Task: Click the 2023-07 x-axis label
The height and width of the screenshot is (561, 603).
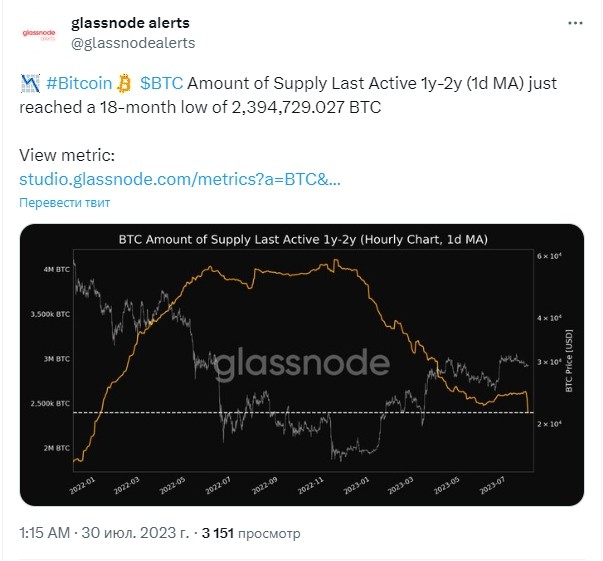Action: pyautogui.click(x=492, y=486)
